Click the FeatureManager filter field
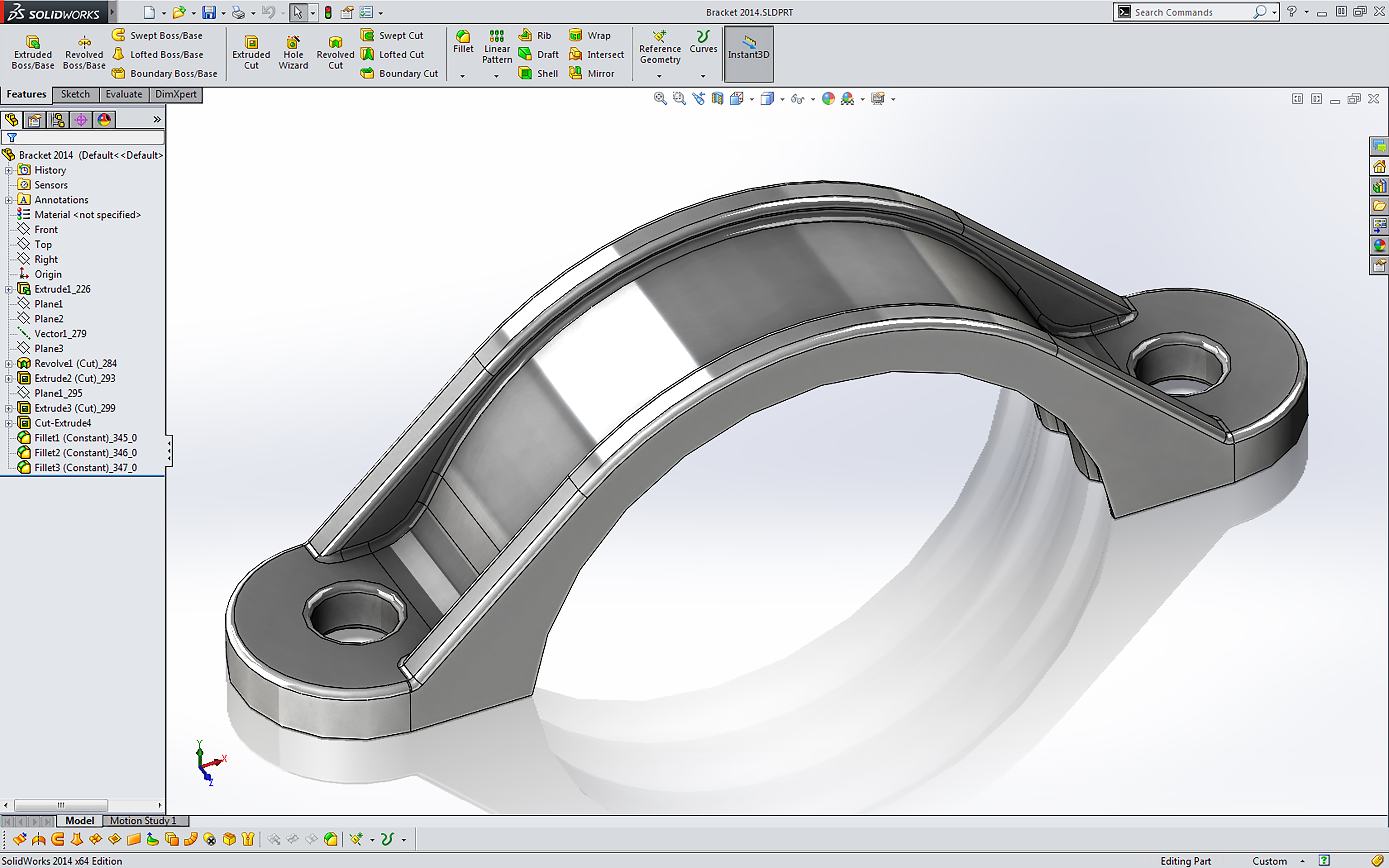 tap(83, 137)
